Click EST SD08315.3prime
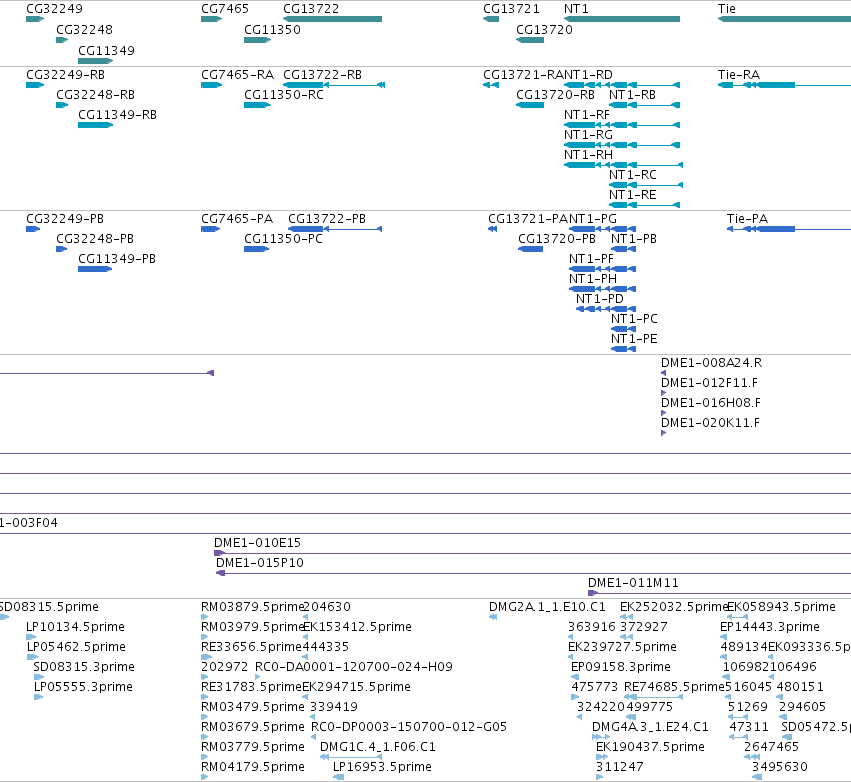The image size is (851, 782). 84,667
